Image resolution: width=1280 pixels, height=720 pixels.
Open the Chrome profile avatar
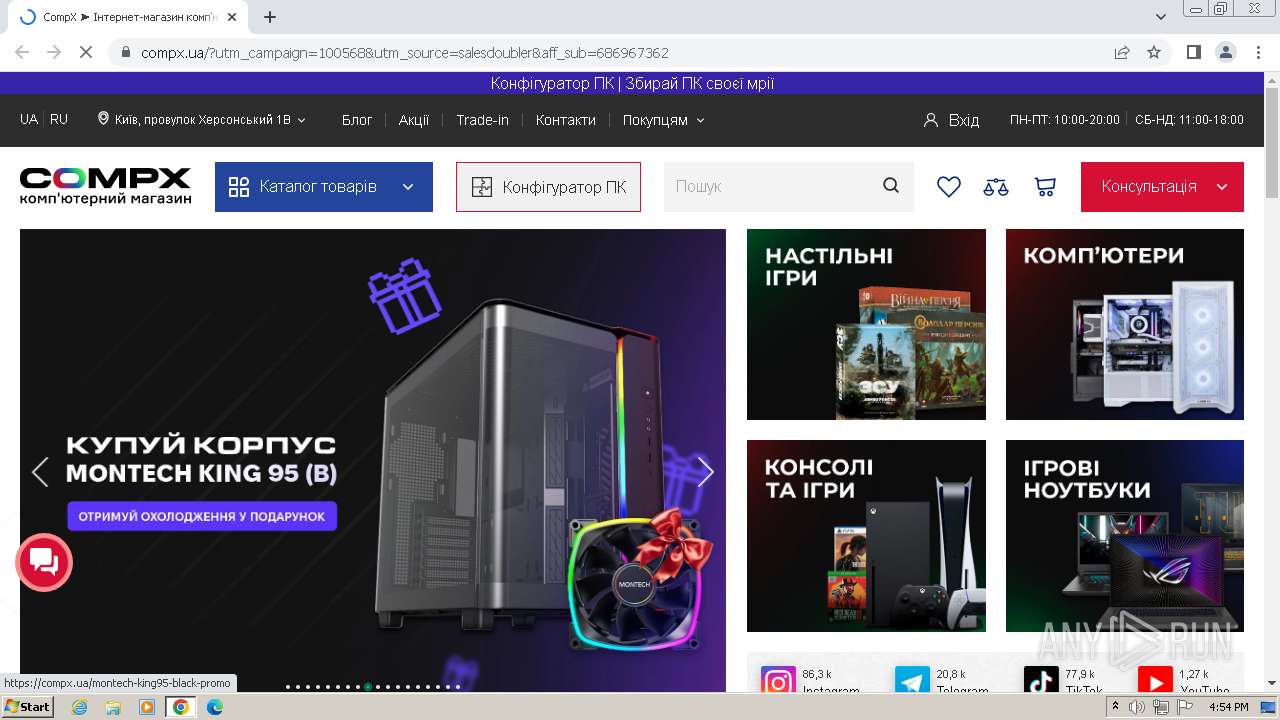point(1225,52)
